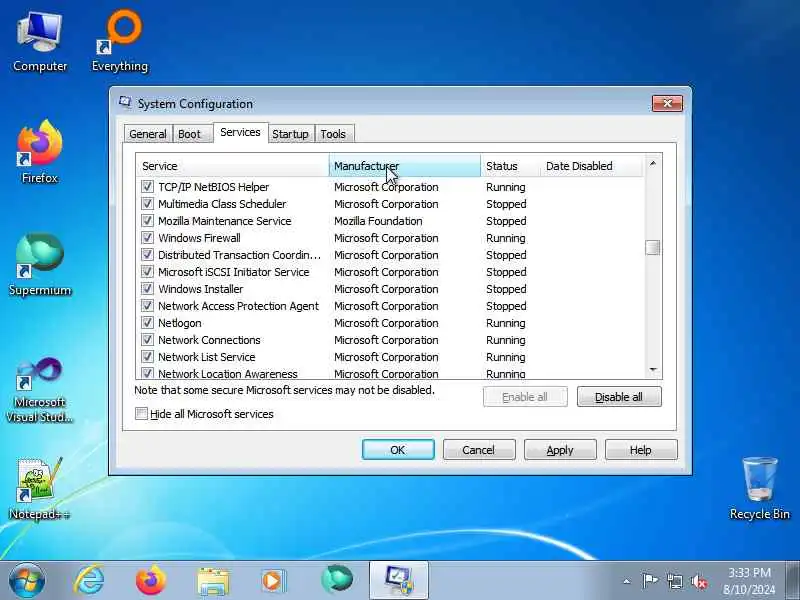Click Stopped status of Windows Installer
This screenshot has width=800, height=600.
tap(506, 289)
